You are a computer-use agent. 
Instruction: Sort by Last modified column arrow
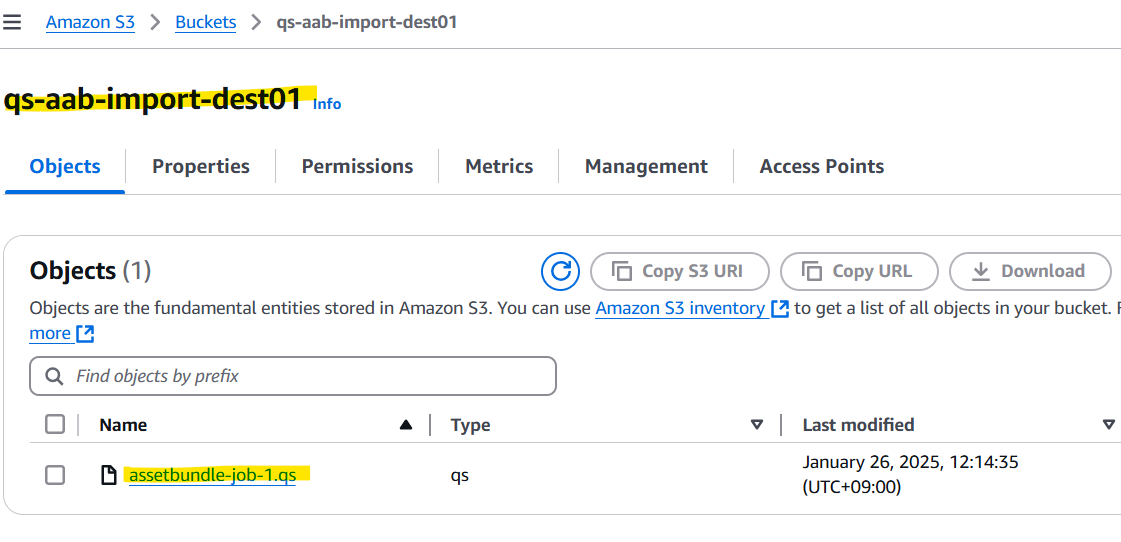click(x=1108, y=425)
